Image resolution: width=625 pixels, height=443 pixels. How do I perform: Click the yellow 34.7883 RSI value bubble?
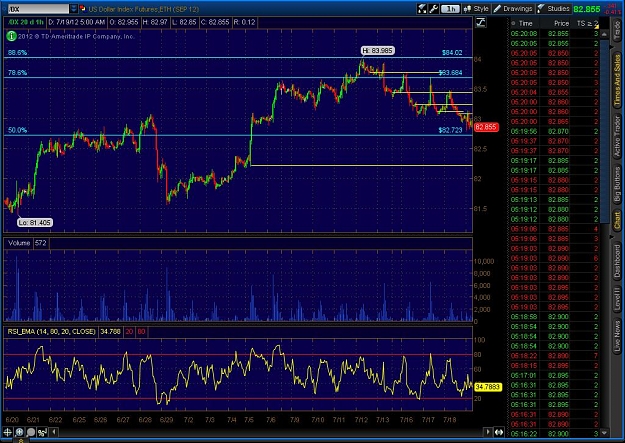(488, 387)
